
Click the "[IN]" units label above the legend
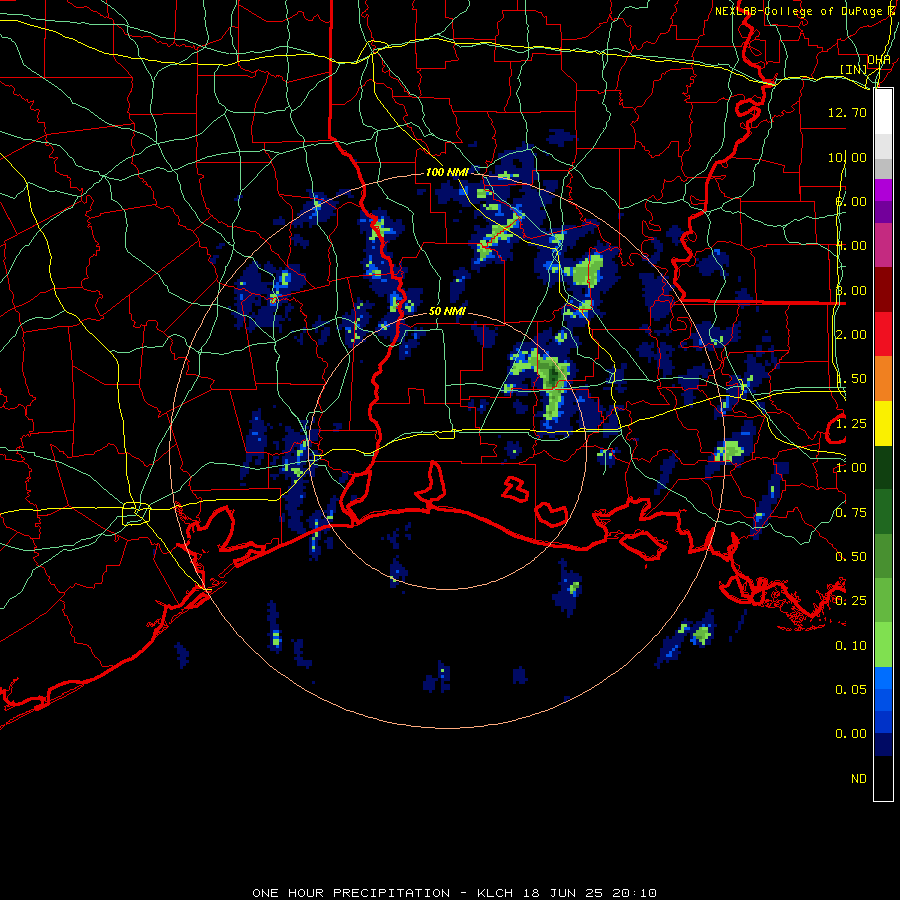pyautogui.click(x=853, y=69)
